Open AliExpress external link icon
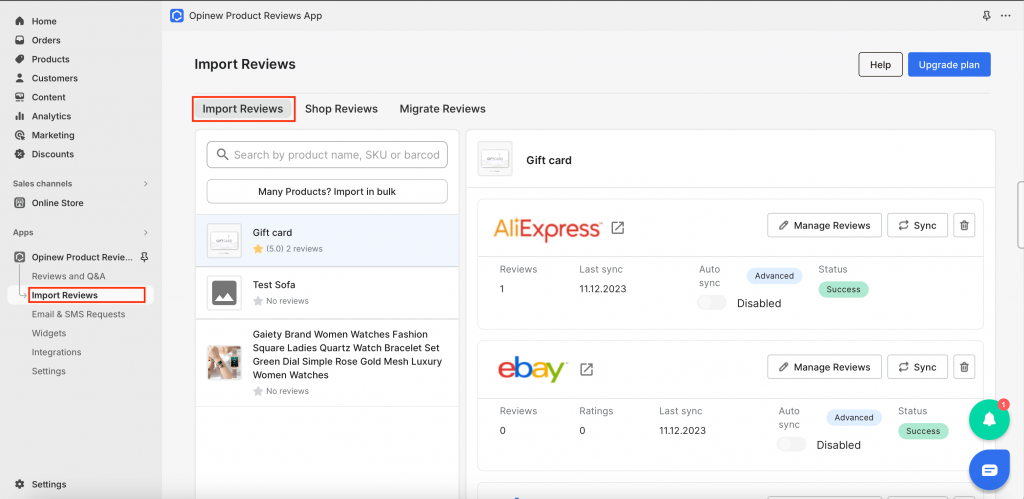Image resolution: width=1024 pixels, height=499 pixels. 618,228
